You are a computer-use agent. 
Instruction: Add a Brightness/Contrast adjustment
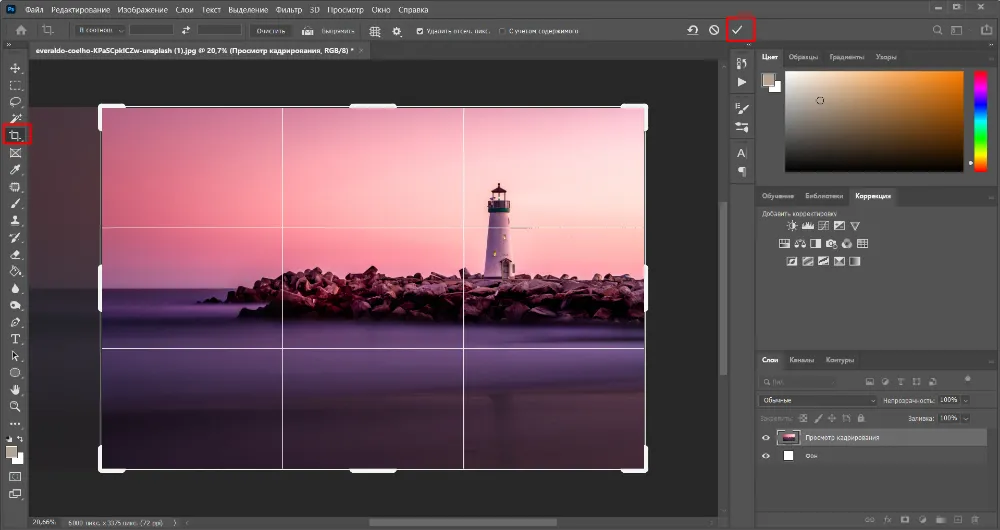coord(792,226)
